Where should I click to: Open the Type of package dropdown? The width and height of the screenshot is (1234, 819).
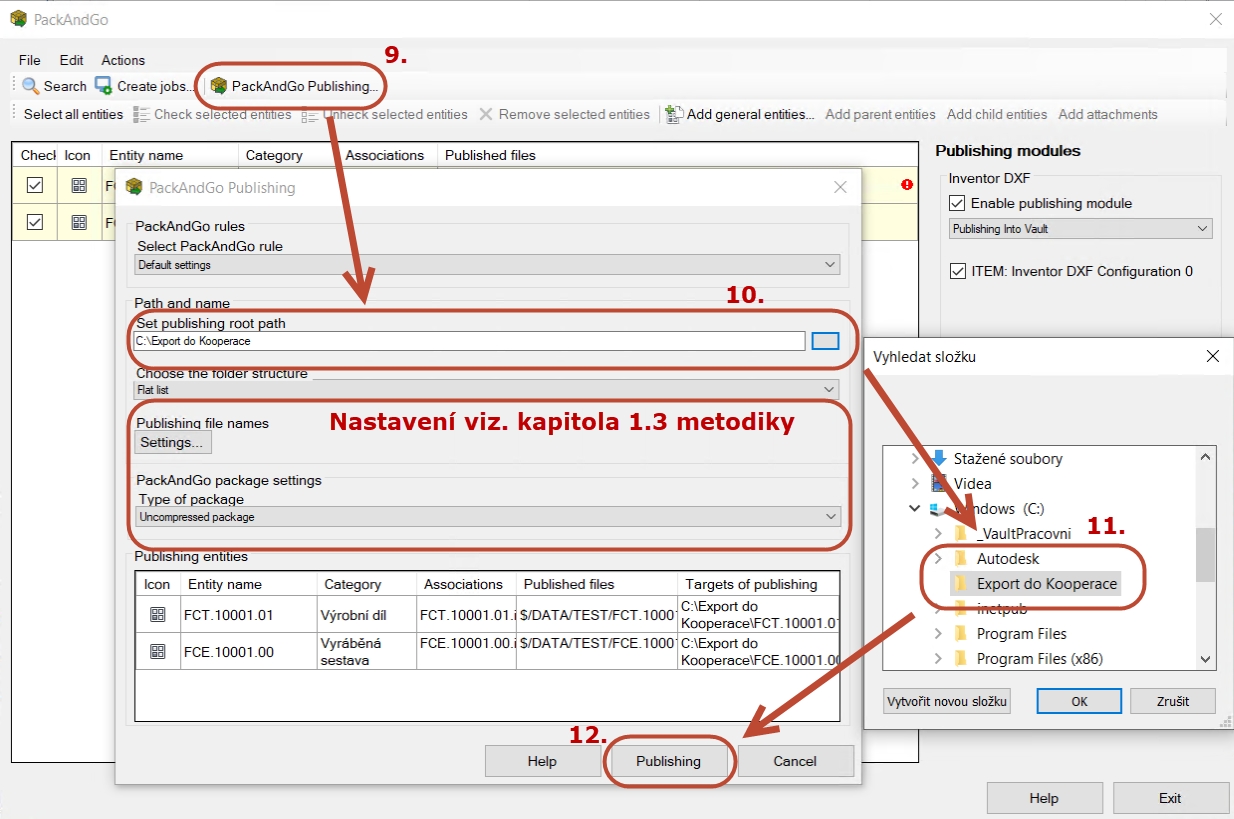click(487, 517)
